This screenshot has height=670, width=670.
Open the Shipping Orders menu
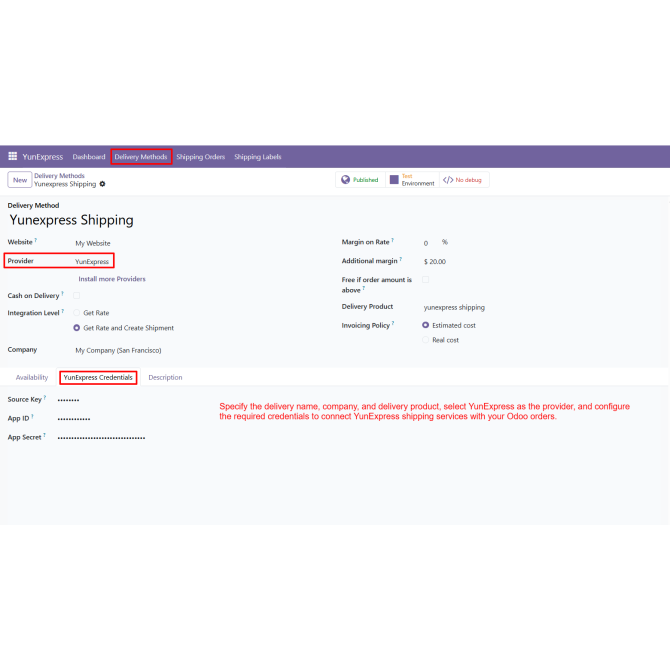201,157
